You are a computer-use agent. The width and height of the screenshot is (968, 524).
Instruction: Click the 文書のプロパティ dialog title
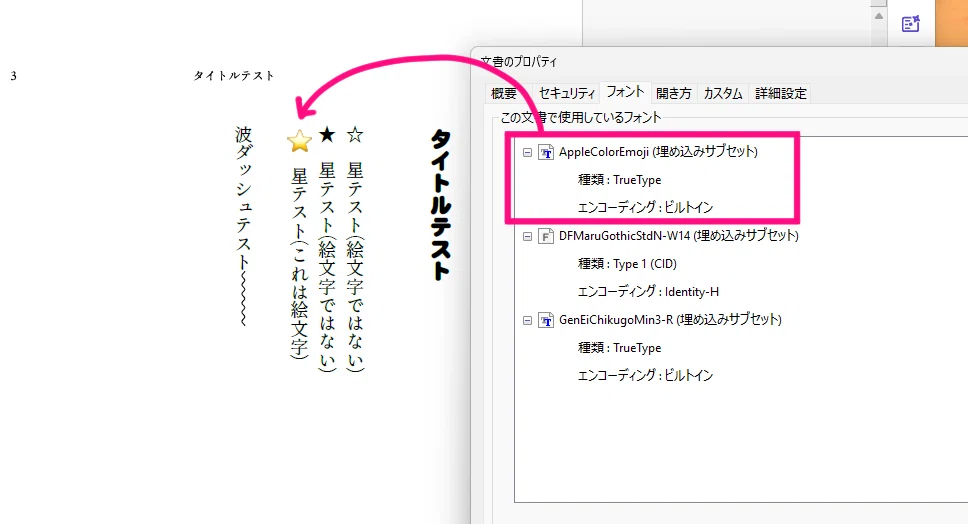pyautogui.click(x=519, y=62)
